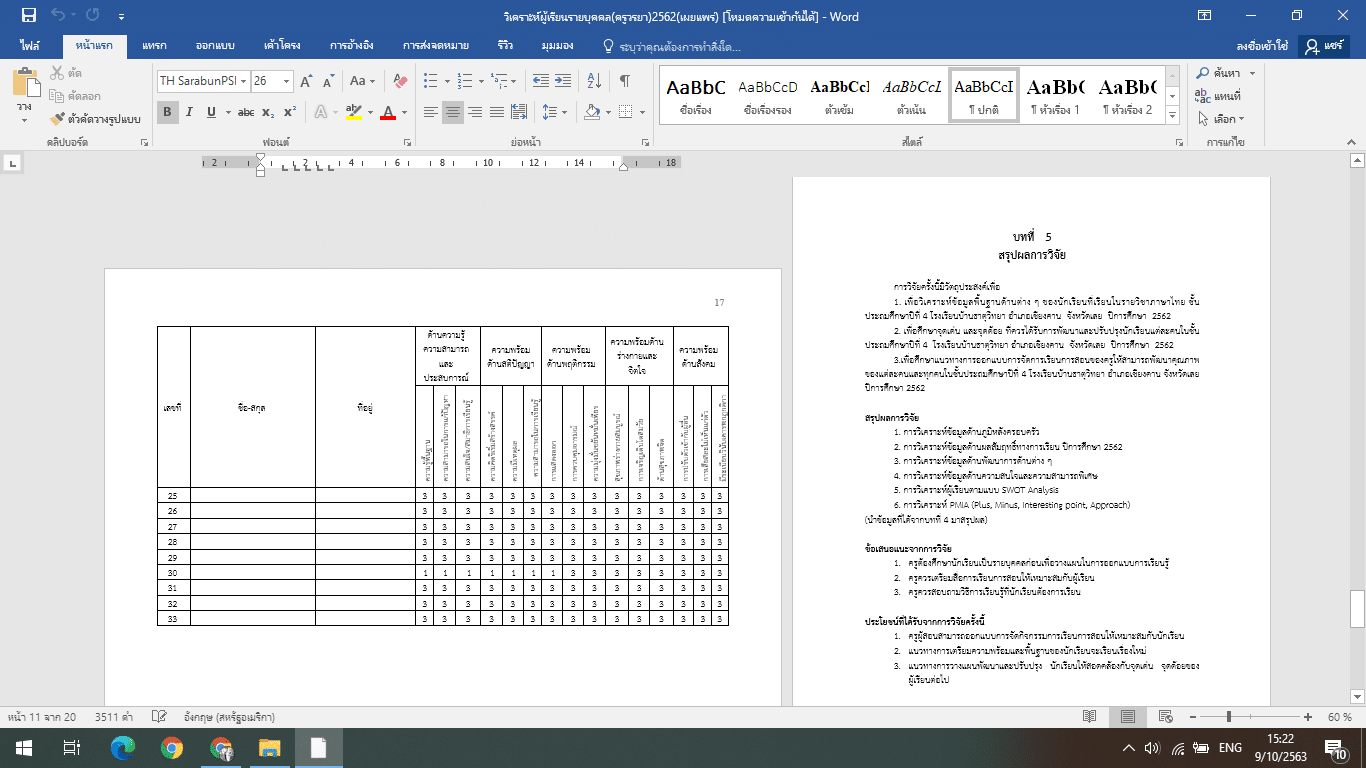Click the red font color button
The image size is (1366, 768).
click(x=390, y=112)
